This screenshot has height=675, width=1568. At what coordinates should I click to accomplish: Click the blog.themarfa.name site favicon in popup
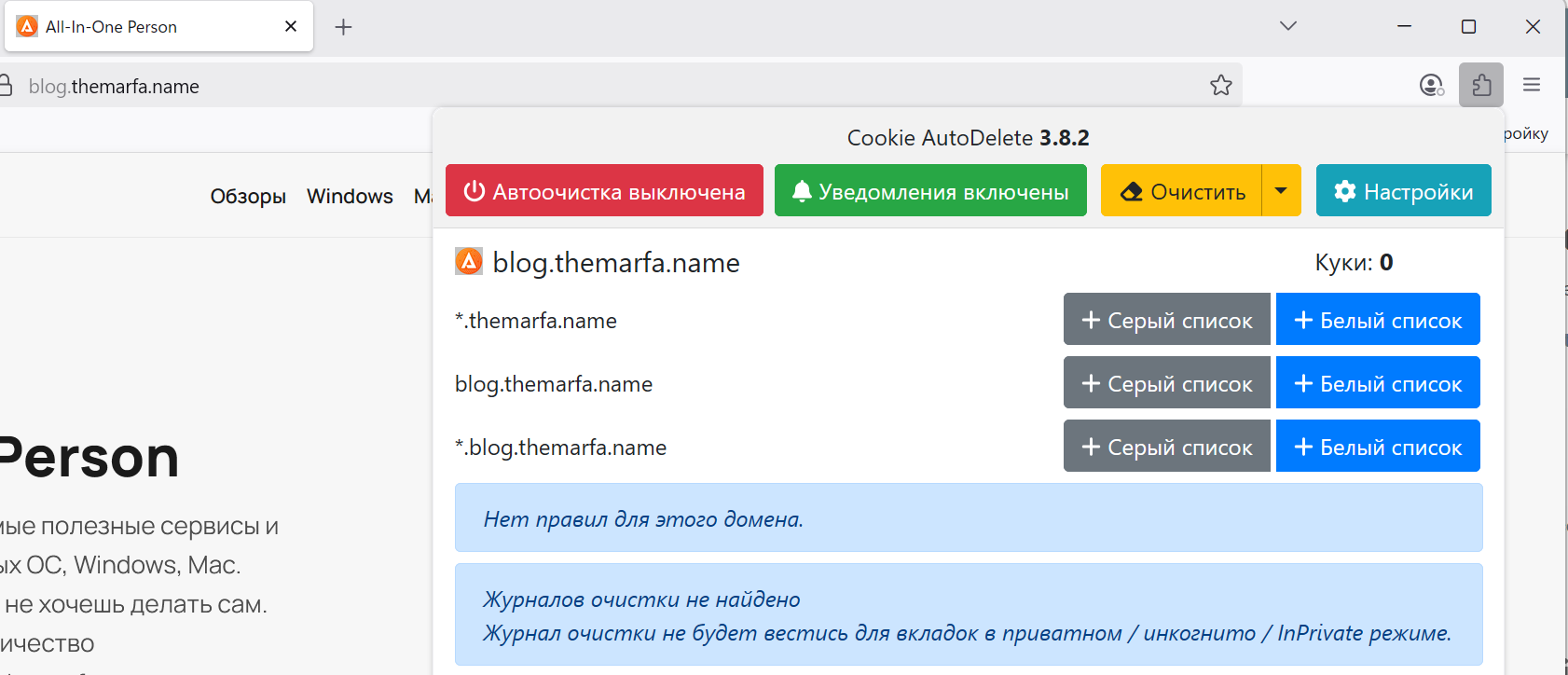(469, 262)
